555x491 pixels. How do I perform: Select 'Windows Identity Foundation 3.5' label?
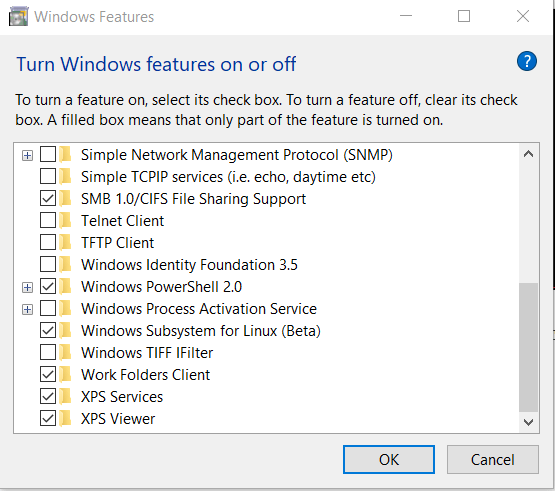pos(189,265)
